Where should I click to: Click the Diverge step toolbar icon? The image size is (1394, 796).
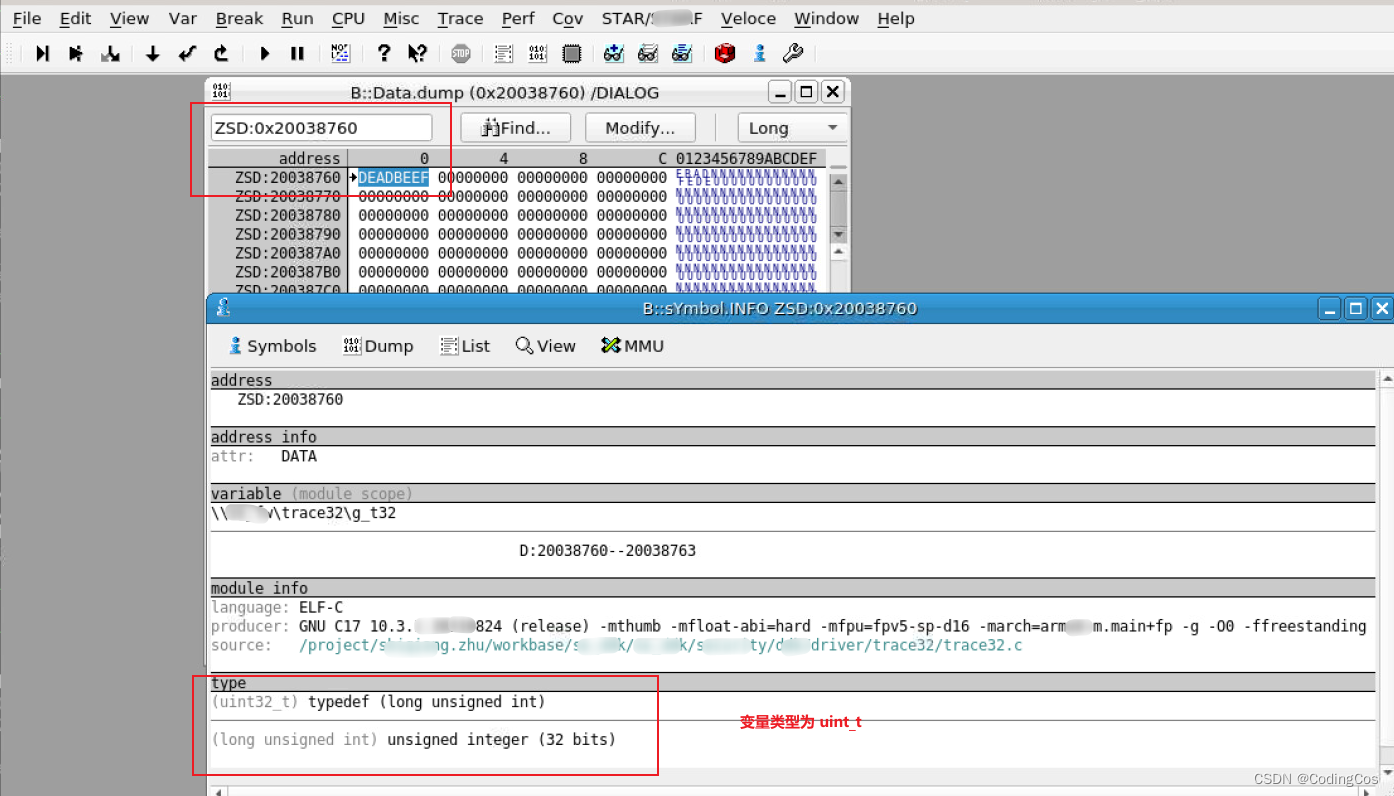coord(111,53)
